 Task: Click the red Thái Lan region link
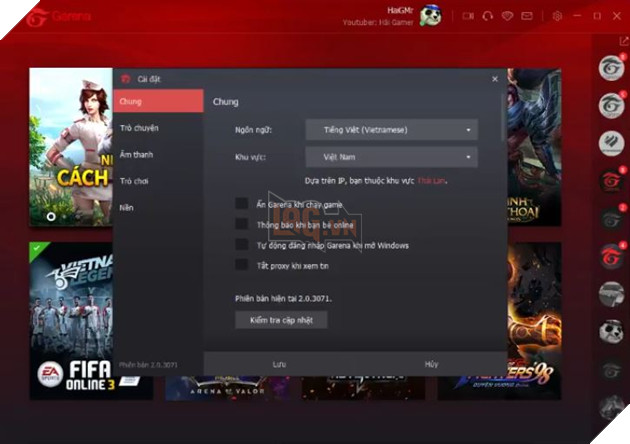point(431,181)
